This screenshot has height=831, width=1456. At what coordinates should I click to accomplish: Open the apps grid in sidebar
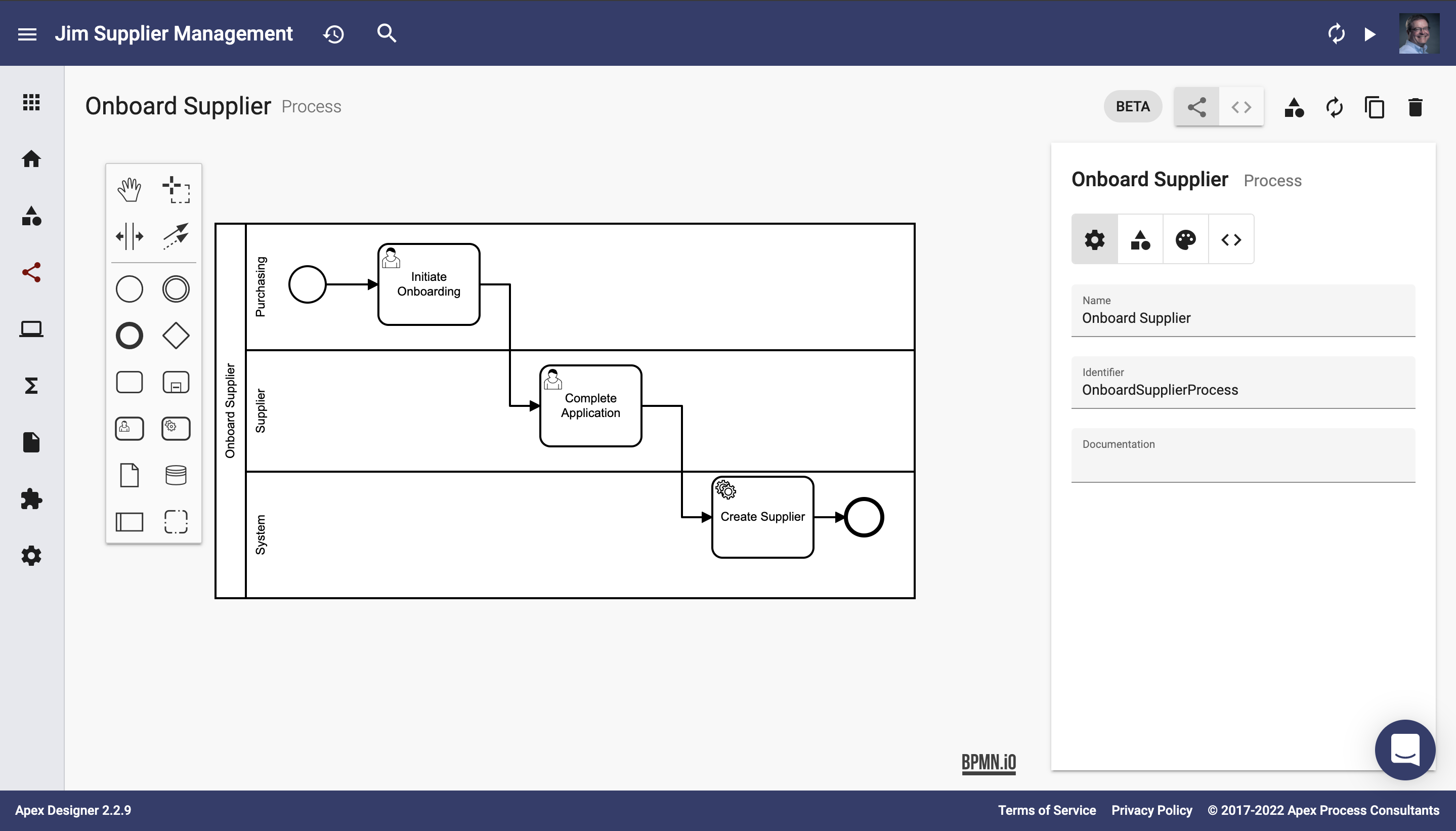[31, 102]
